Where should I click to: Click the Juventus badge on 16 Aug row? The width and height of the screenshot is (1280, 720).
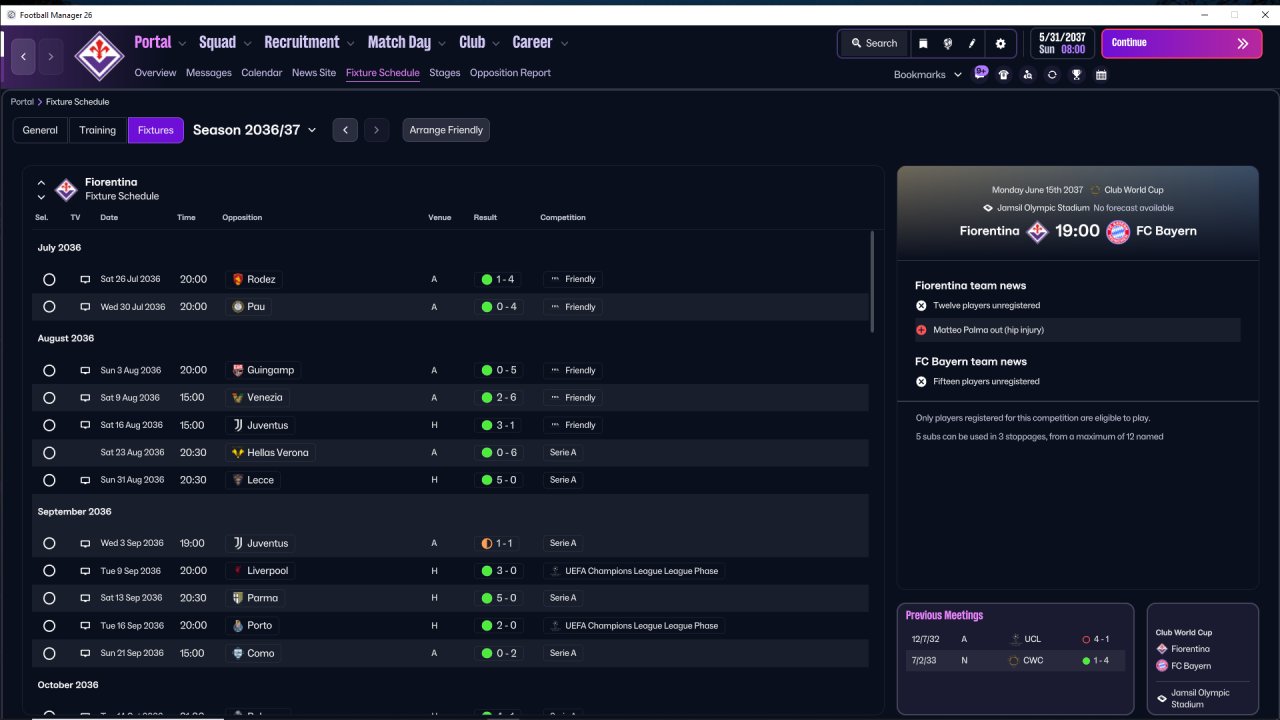(238, 425)
